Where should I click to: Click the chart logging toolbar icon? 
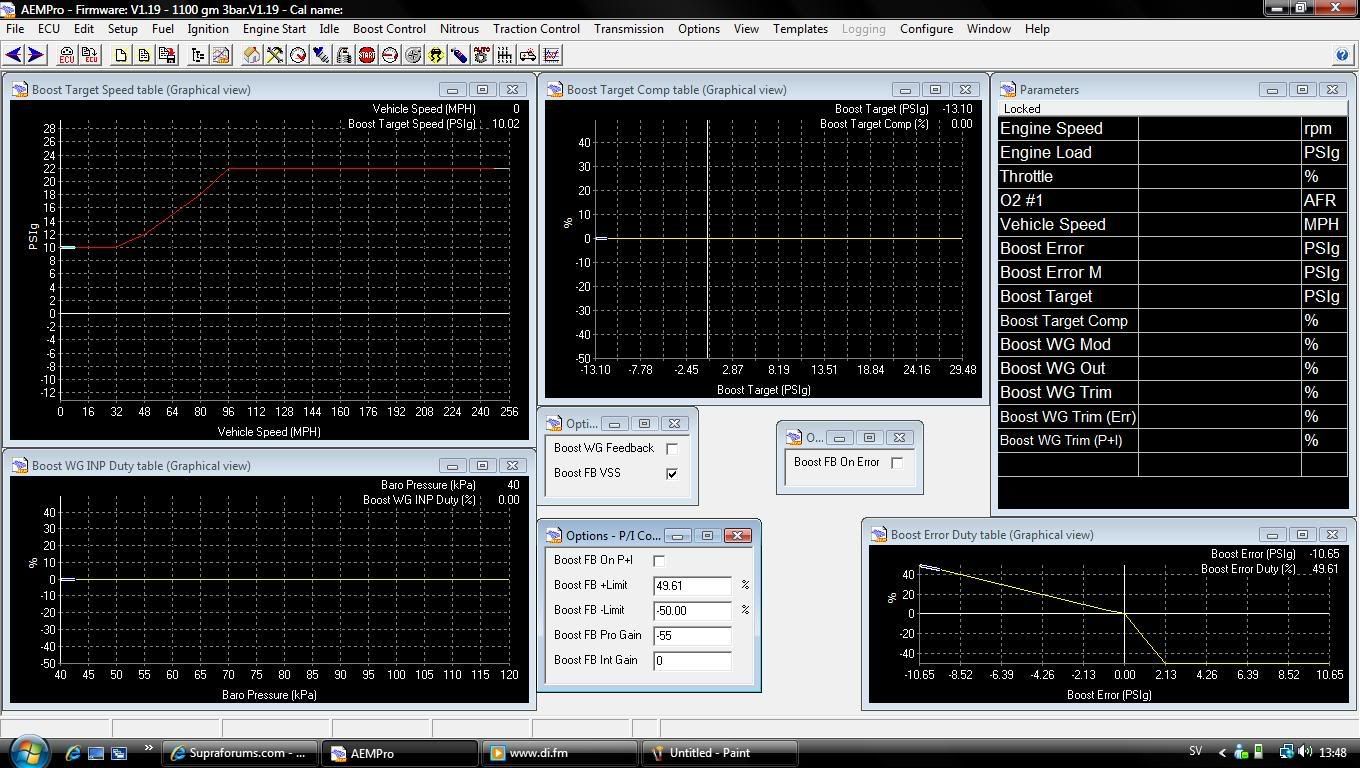pyautogui.click(x=551, y=55)
